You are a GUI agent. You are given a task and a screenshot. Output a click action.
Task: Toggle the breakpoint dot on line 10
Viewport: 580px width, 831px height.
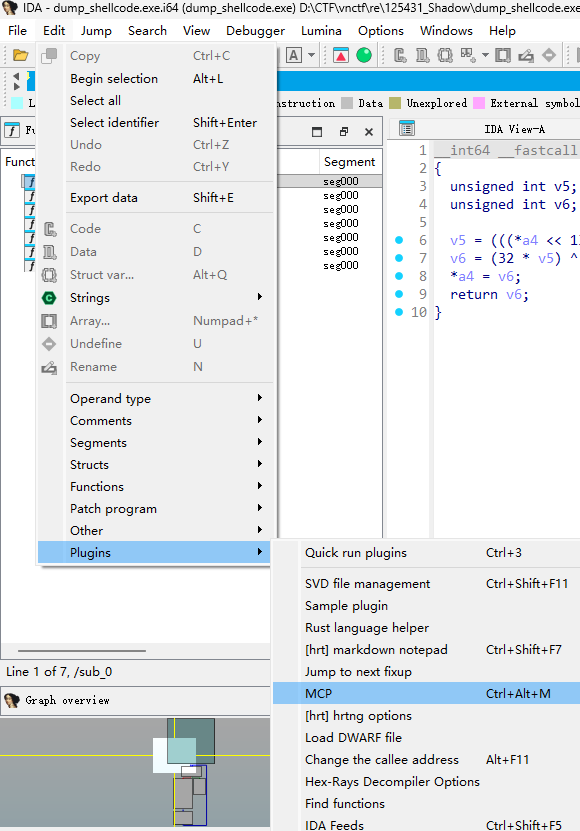tap(399, 312)
